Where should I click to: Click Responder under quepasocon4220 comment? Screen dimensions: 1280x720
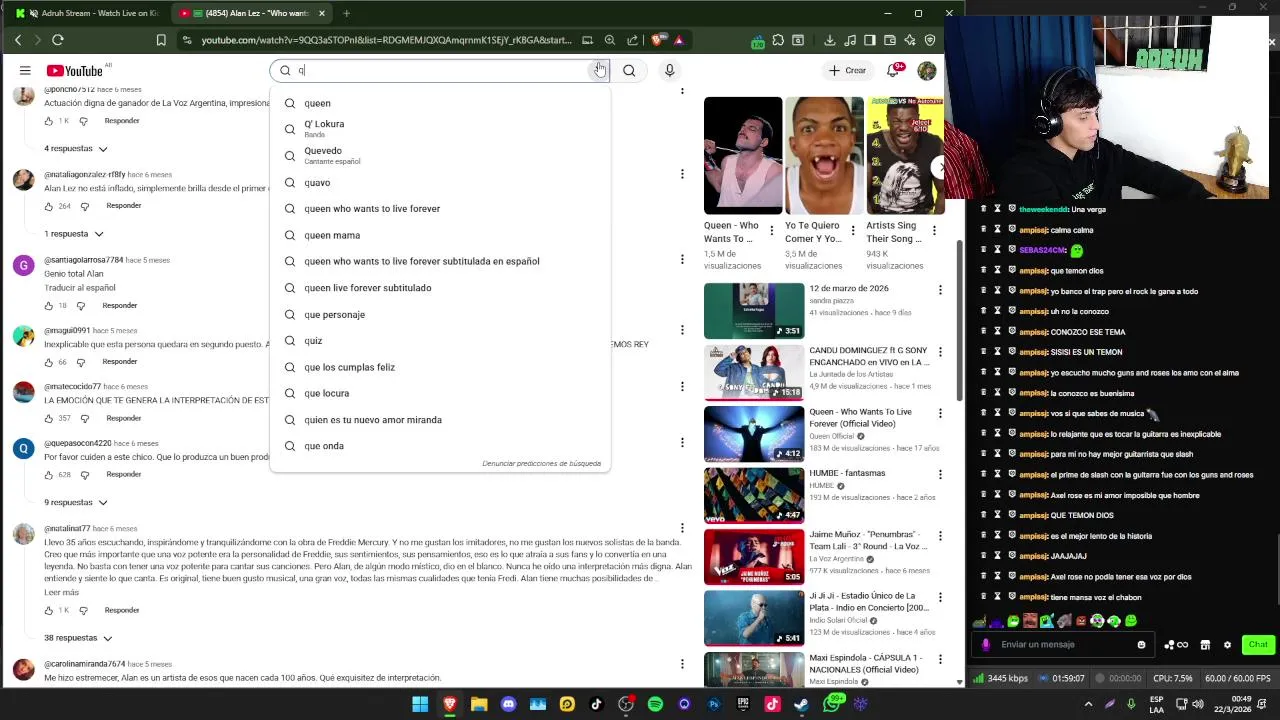coord(123,474)
